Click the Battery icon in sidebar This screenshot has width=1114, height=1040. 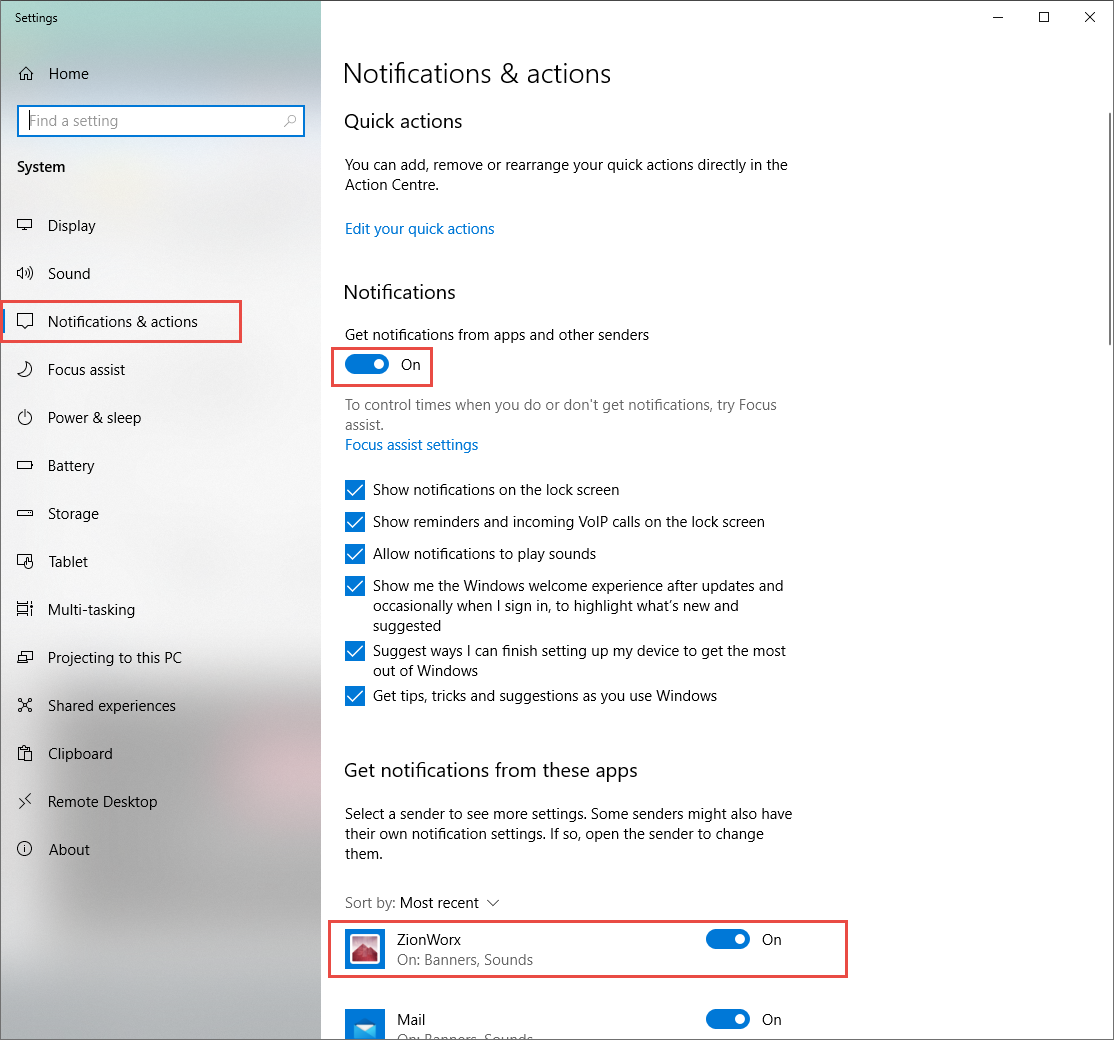[25, 465]
